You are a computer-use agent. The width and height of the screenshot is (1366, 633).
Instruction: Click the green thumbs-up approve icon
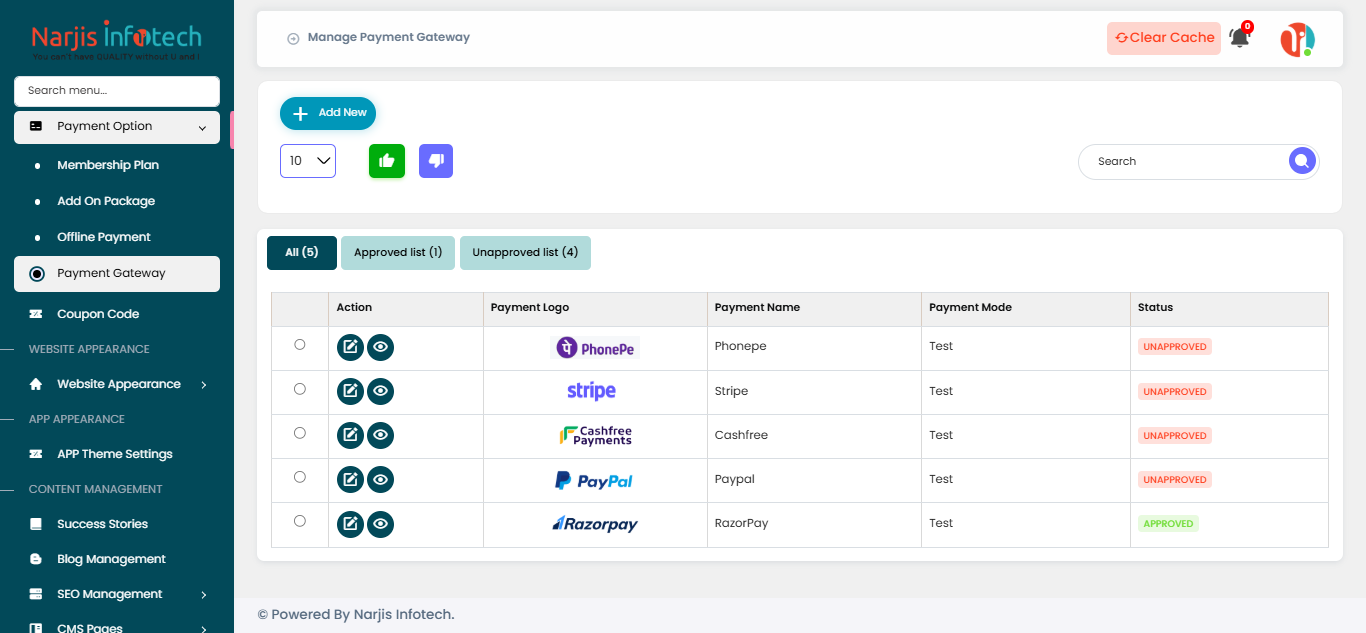point(387,161)
